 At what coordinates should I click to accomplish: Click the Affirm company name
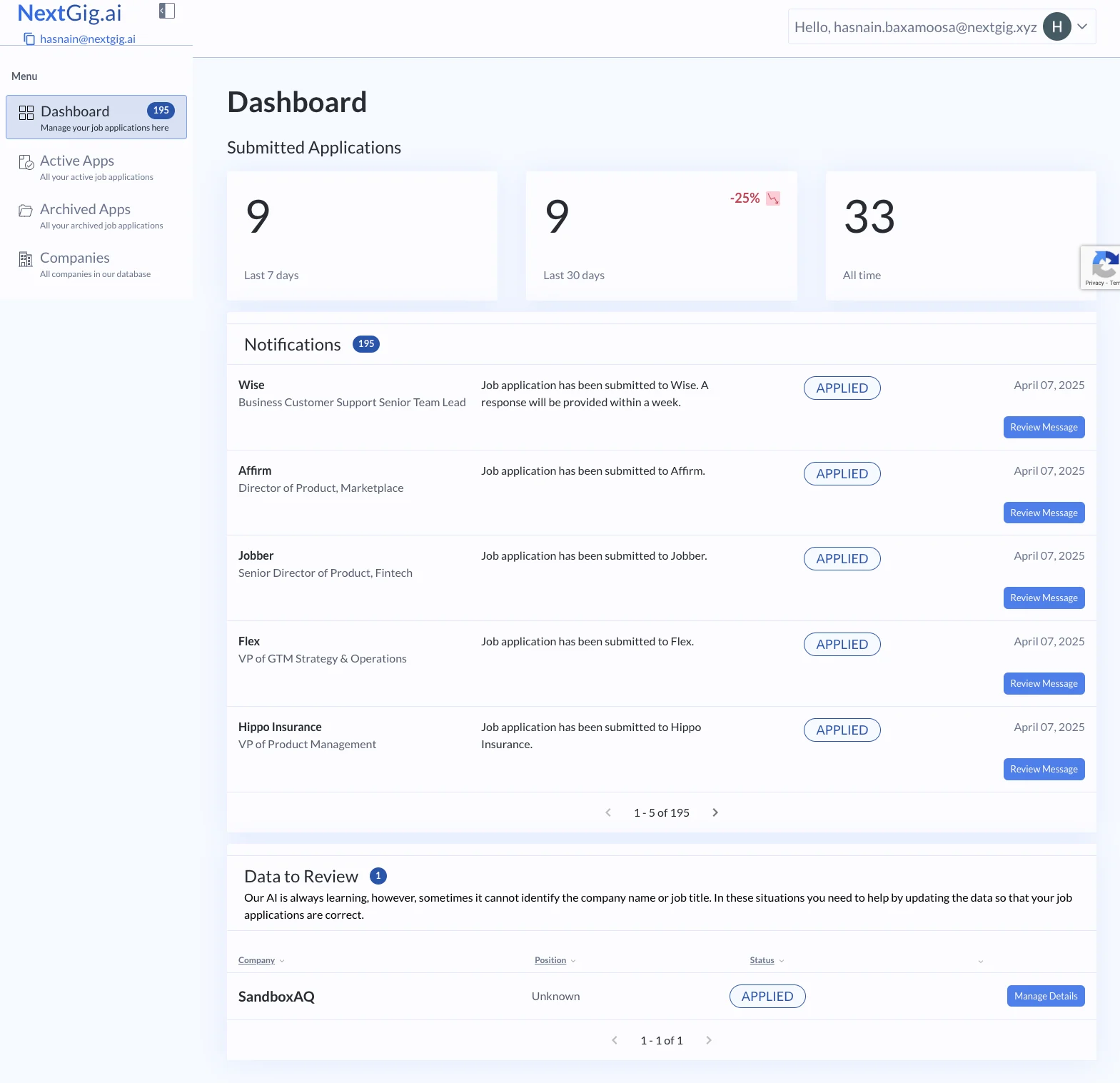point(255,470)
